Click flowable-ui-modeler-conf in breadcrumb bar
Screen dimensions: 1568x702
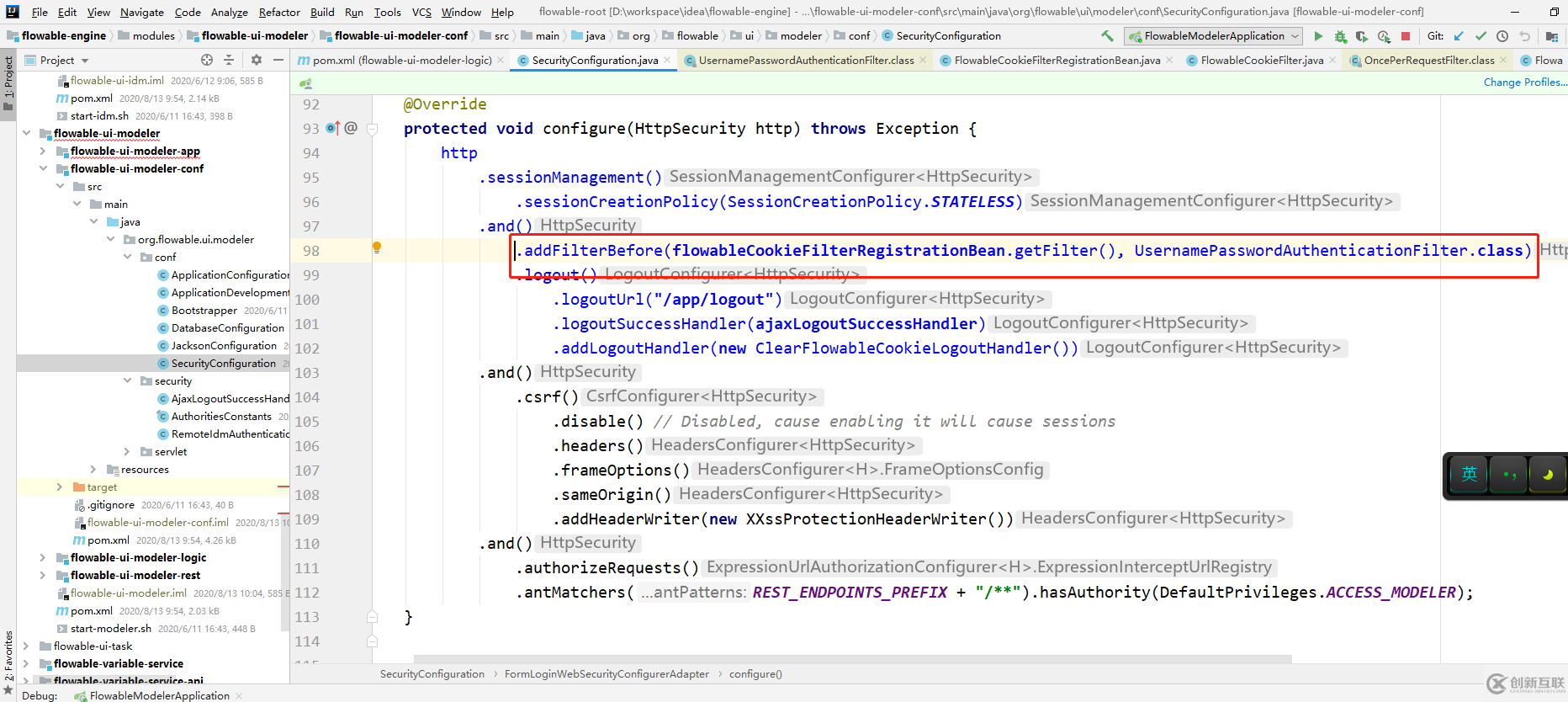tap(400, 35)
